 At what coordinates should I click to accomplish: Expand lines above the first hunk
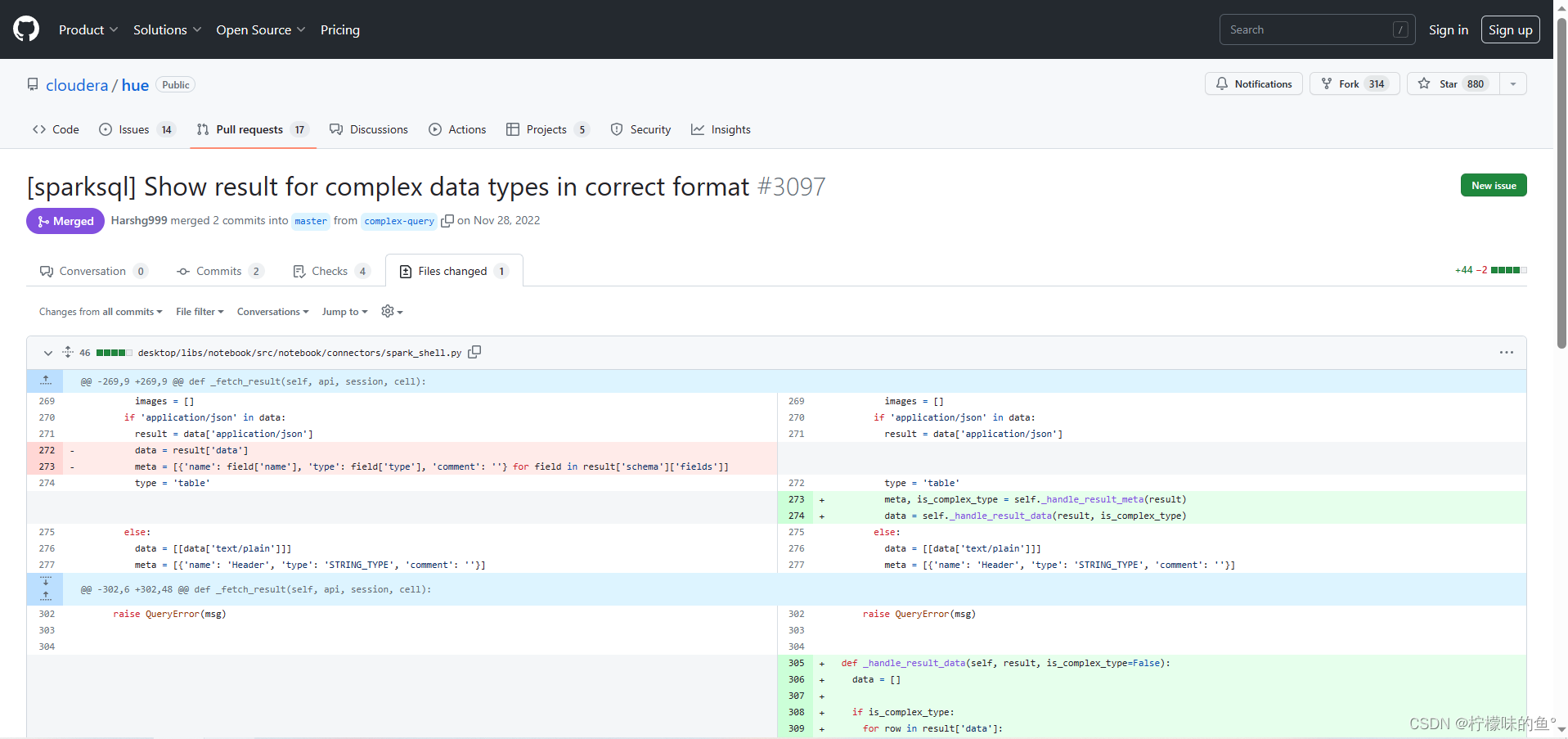pyautogui.click(x=46, y=381)
